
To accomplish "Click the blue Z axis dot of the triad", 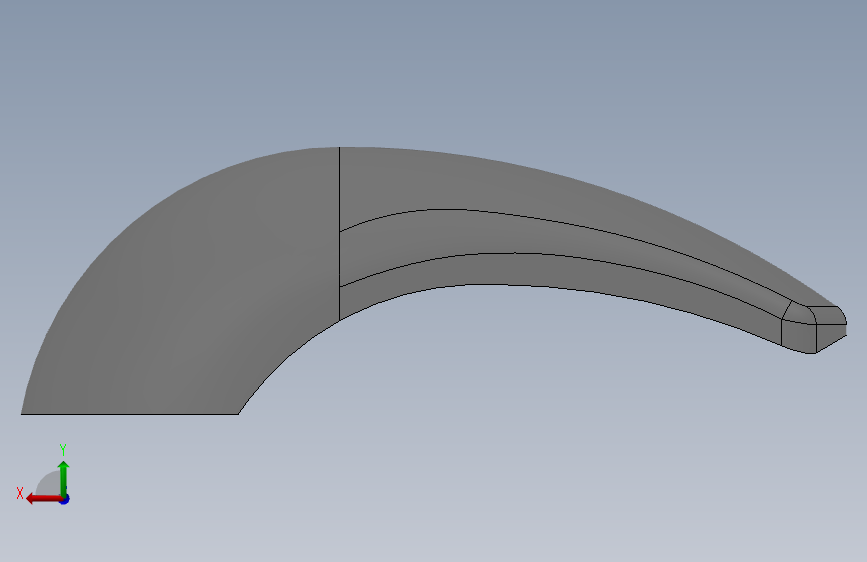I will pos(65,499).
